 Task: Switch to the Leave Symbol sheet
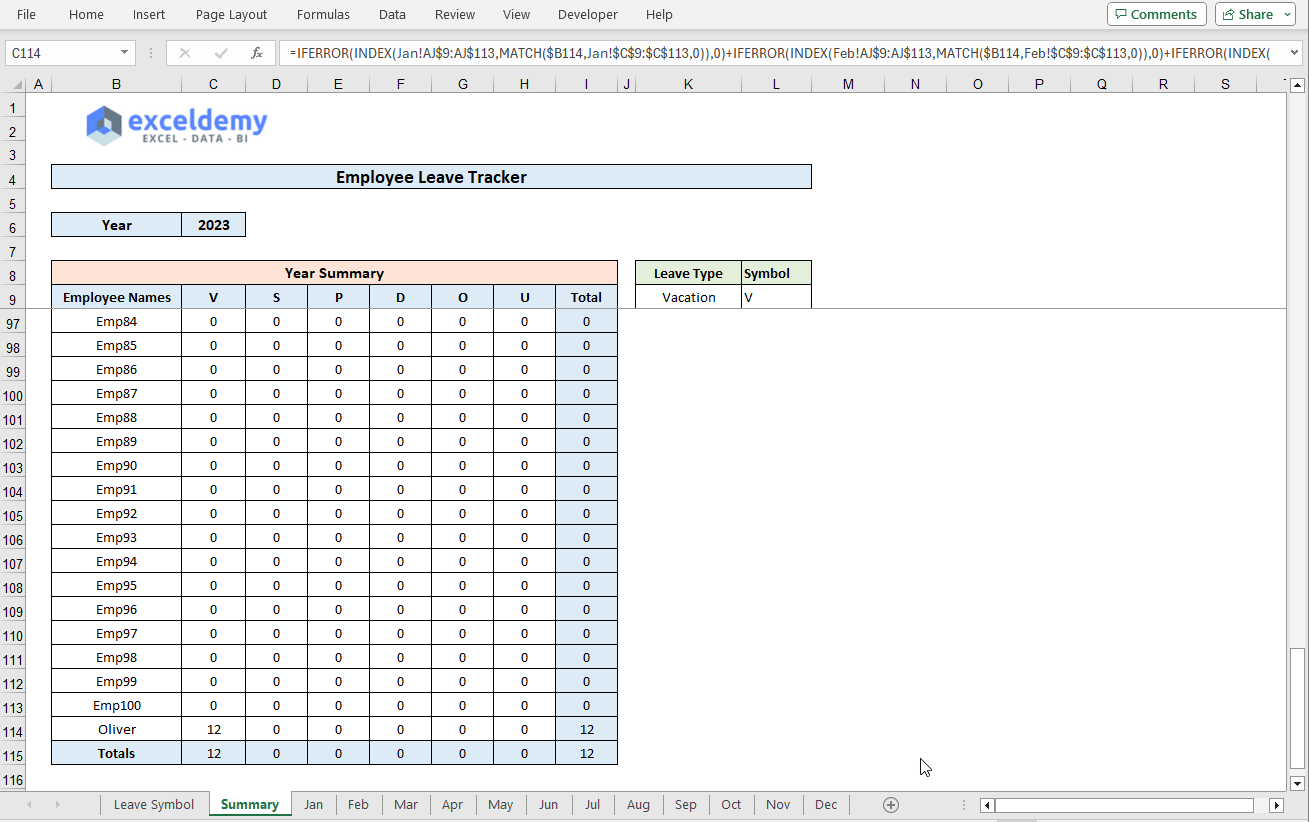[154, 805]
